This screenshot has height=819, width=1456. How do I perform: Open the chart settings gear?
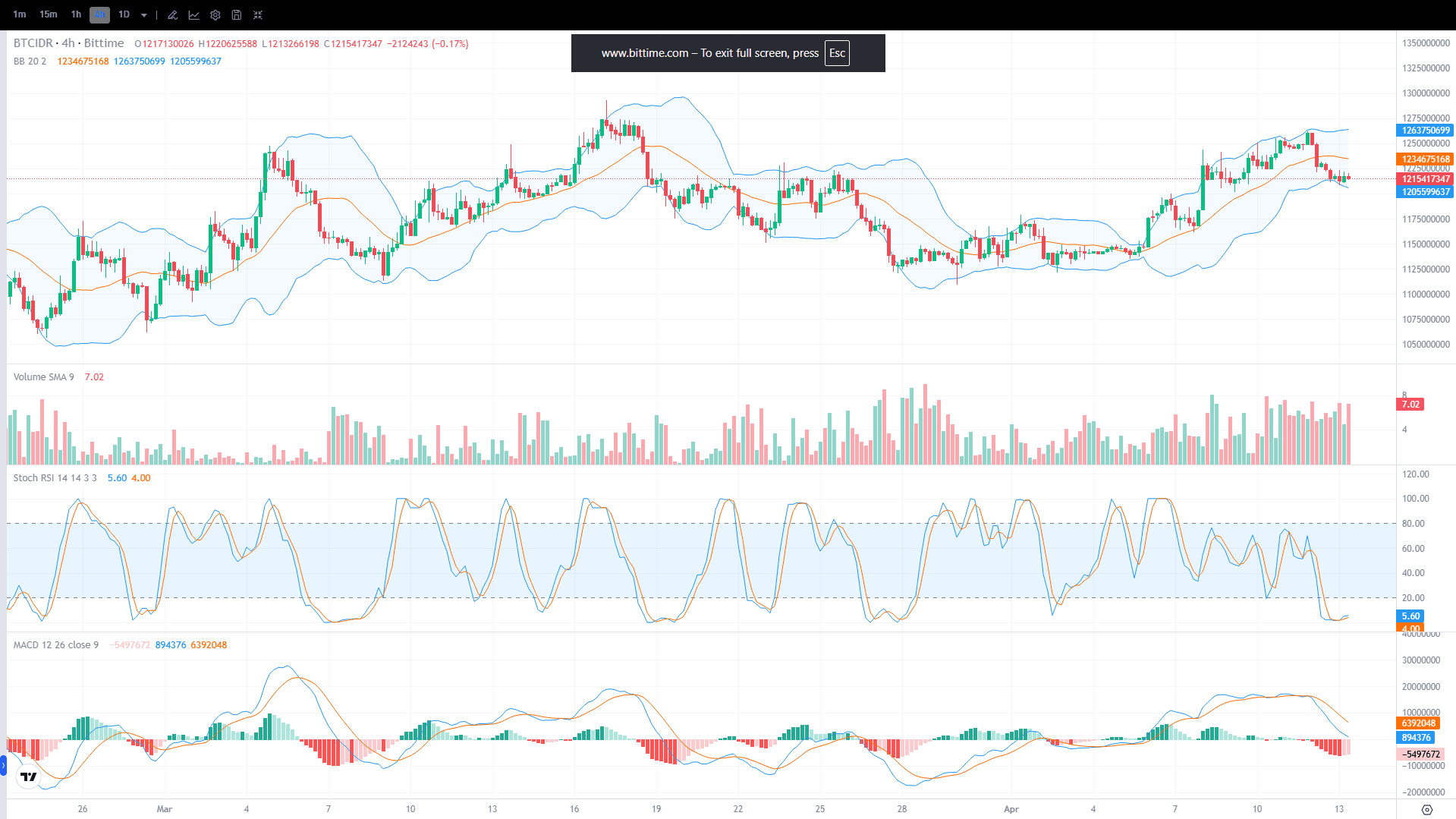pyautogui.click(x=214, y=14)
